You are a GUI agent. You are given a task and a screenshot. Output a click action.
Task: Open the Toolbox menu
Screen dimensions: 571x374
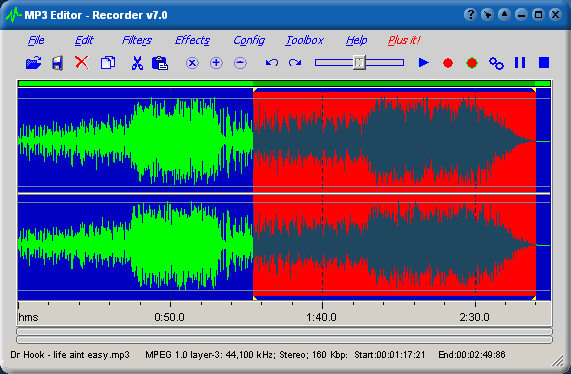point(305,40)
